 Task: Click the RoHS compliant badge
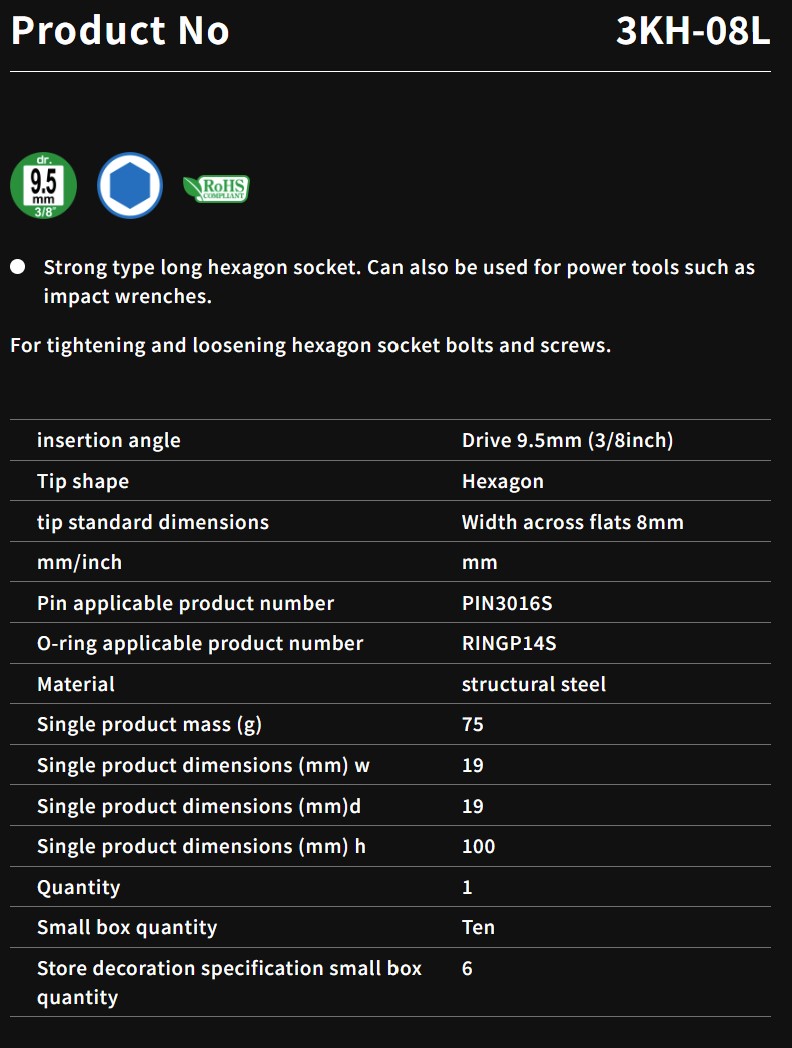[216, 188]
